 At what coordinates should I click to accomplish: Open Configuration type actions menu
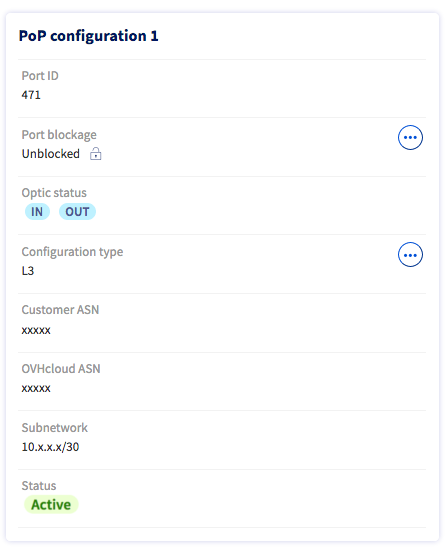click(x=410, y=255)
